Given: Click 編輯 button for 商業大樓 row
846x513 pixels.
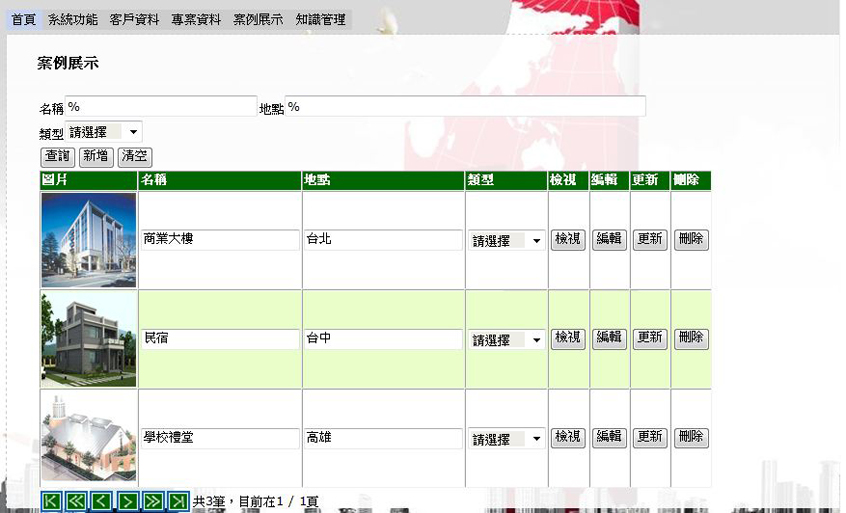Looking at the screenshot, I should pos(609,240).
